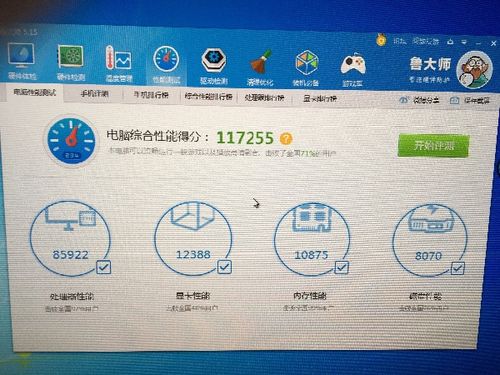Uncheck the 内存性能 memory test checkbox

(341, 267)
